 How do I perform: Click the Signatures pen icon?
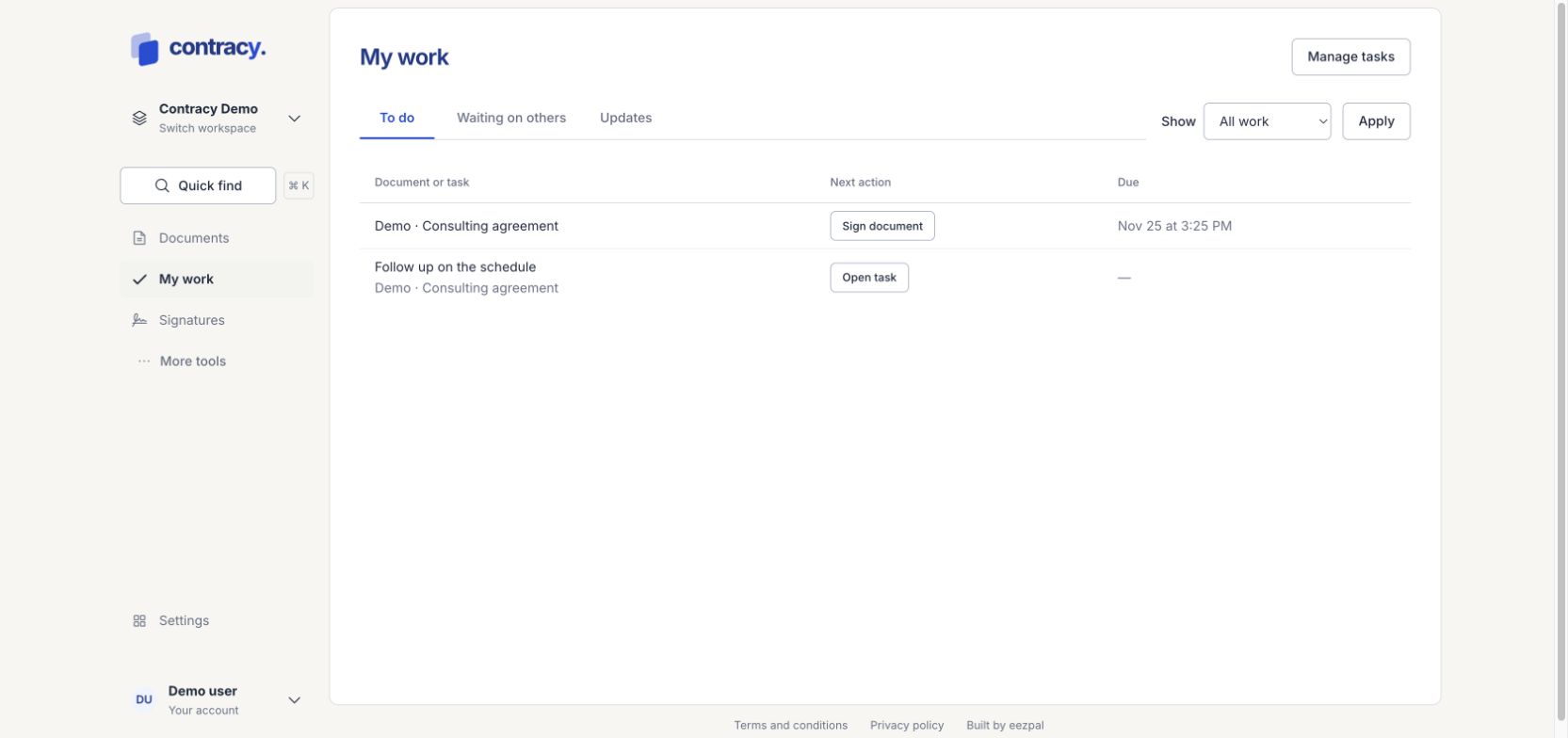[x=139, y=320]
